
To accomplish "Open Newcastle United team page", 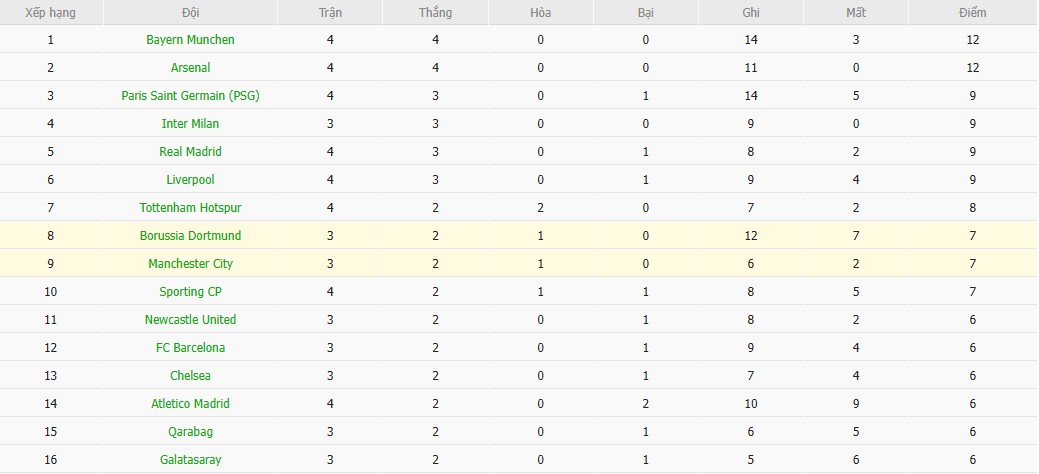I will click(190, 320).
